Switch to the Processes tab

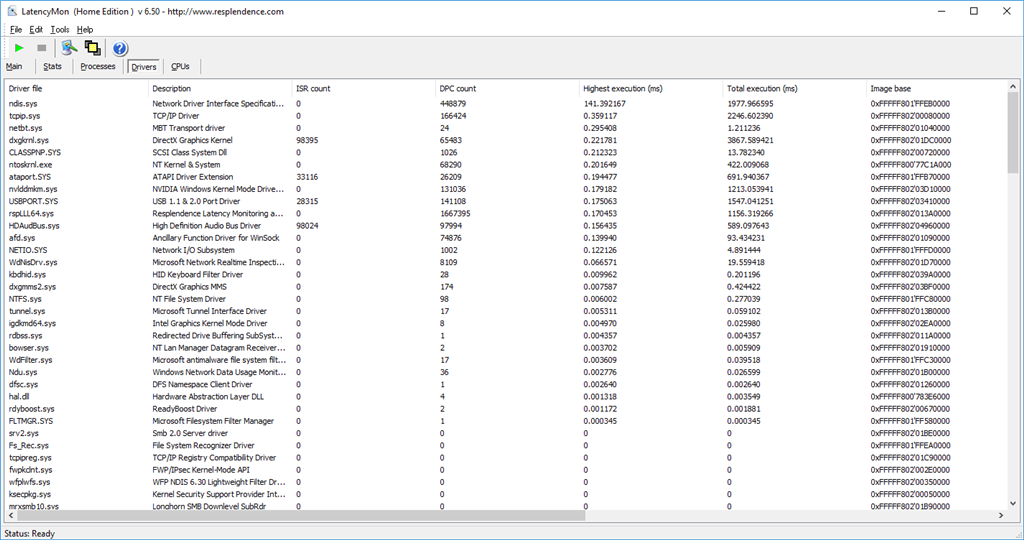pos(97,67)
